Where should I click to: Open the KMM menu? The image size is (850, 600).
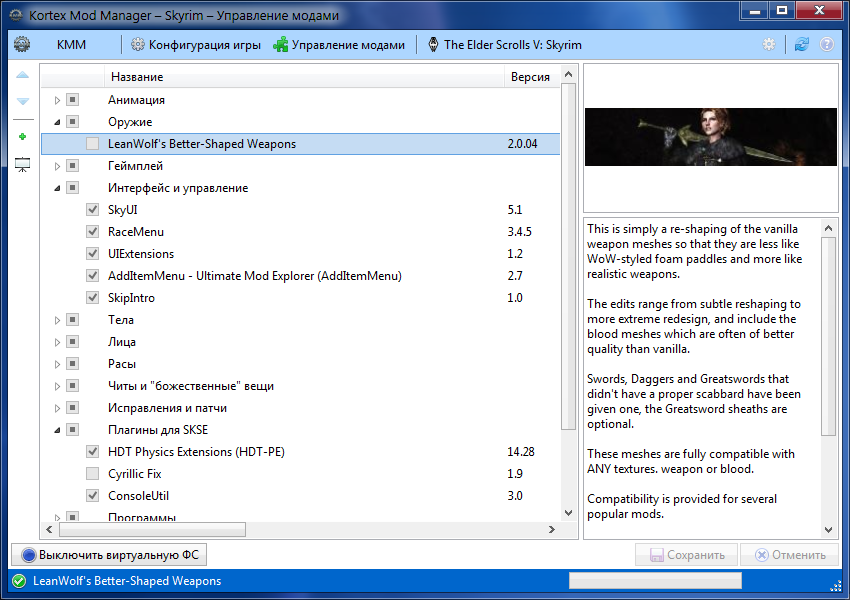71,44
